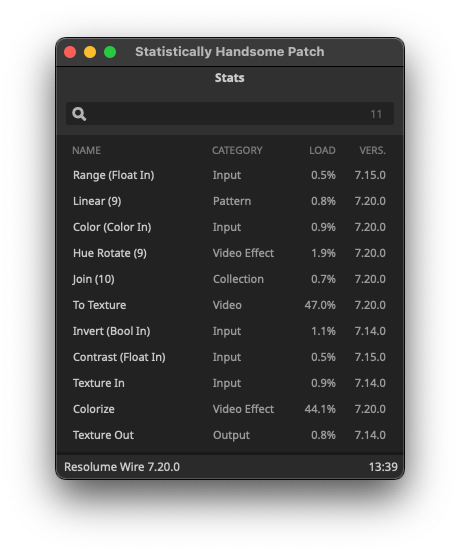Select the Contrast (Float In) row
The height and width of the screenshot is (553, 460).
pyautogui.click(x=230, y=357)
